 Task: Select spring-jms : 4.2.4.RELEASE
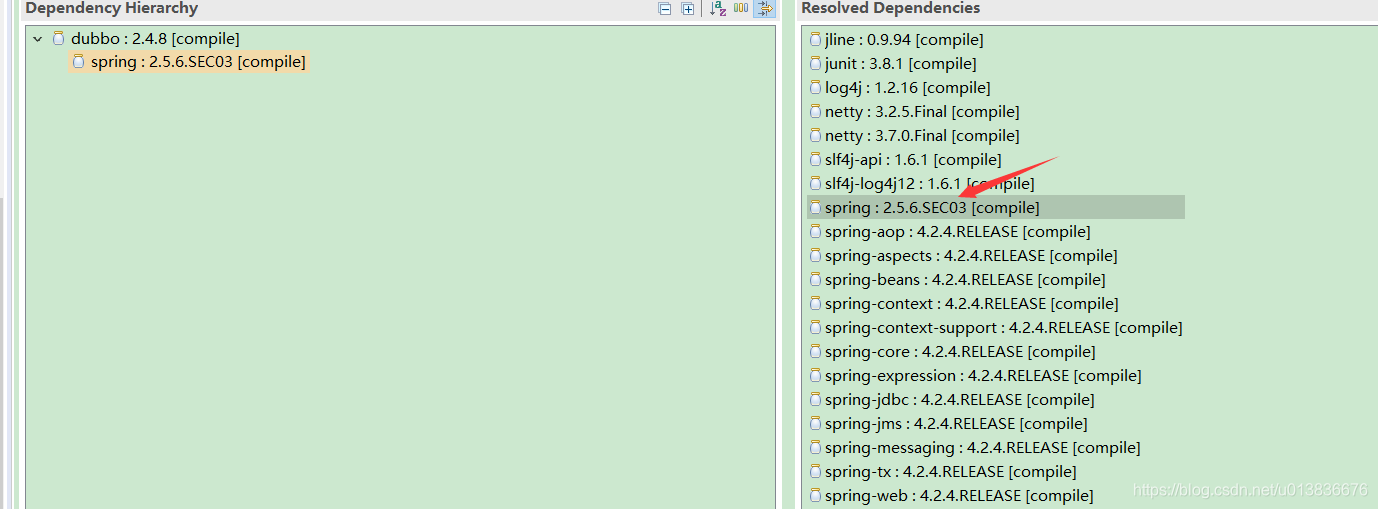pyautogui.click(x=956, y=424)
